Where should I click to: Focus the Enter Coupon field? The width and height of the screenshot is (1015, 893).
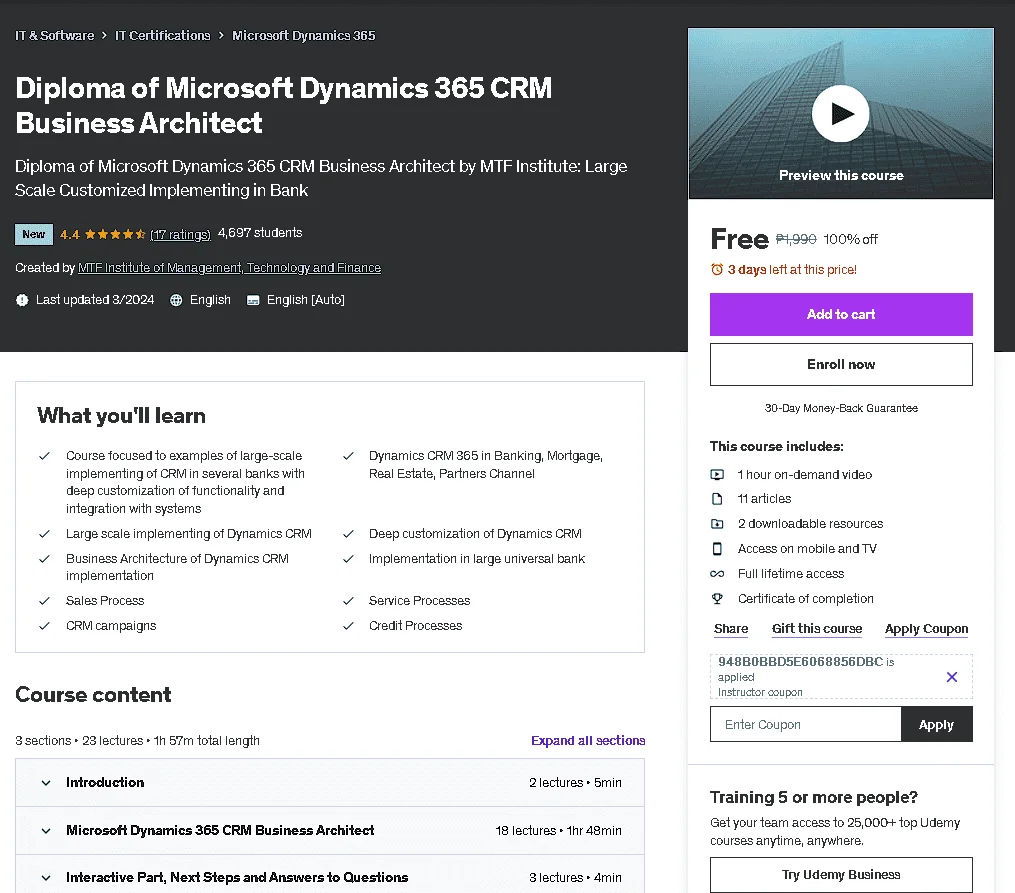click(x=805, y=724)
